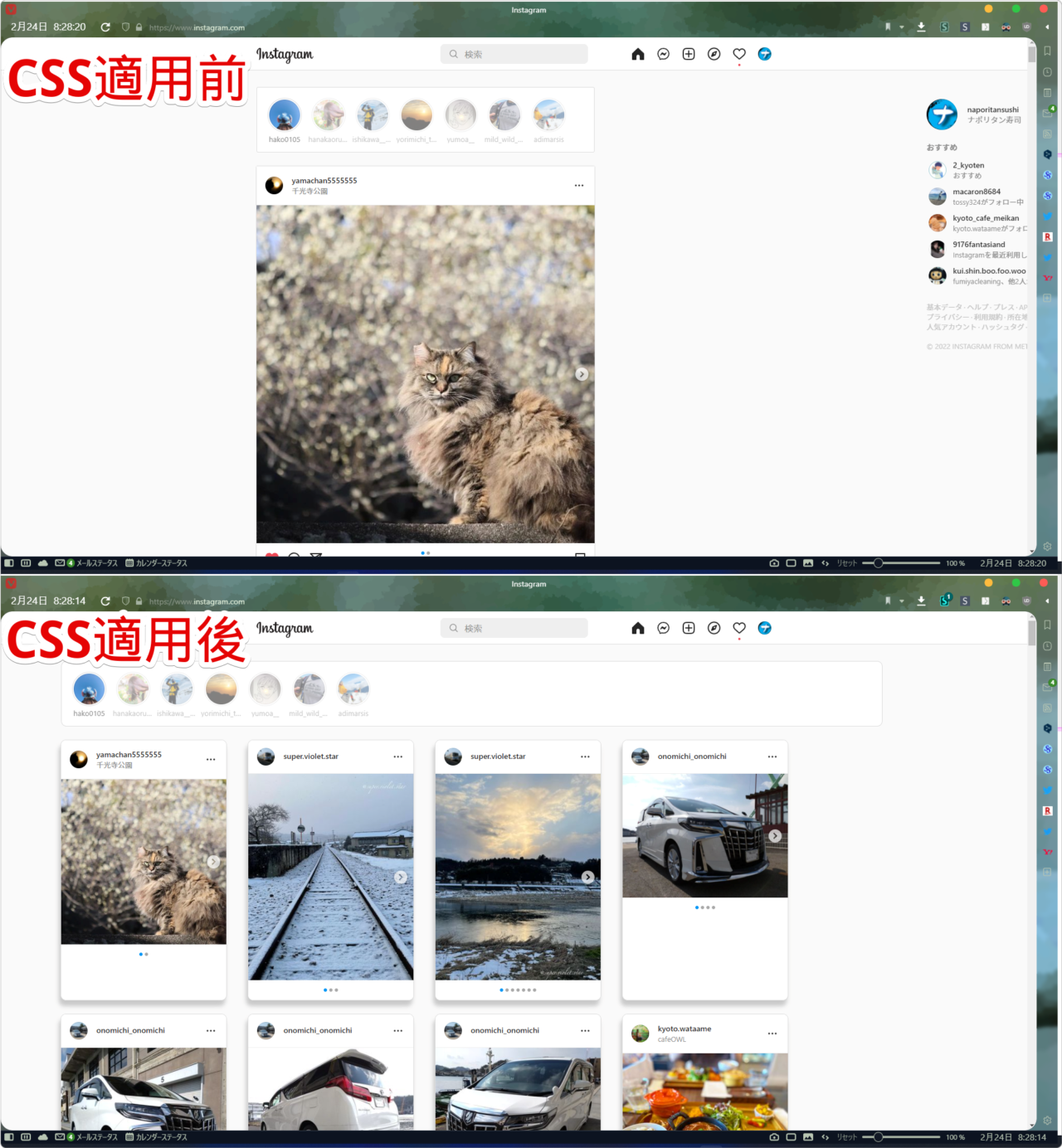Click bookmark icon in top window toolbar

pyautogui.click(x=888, y=27)
